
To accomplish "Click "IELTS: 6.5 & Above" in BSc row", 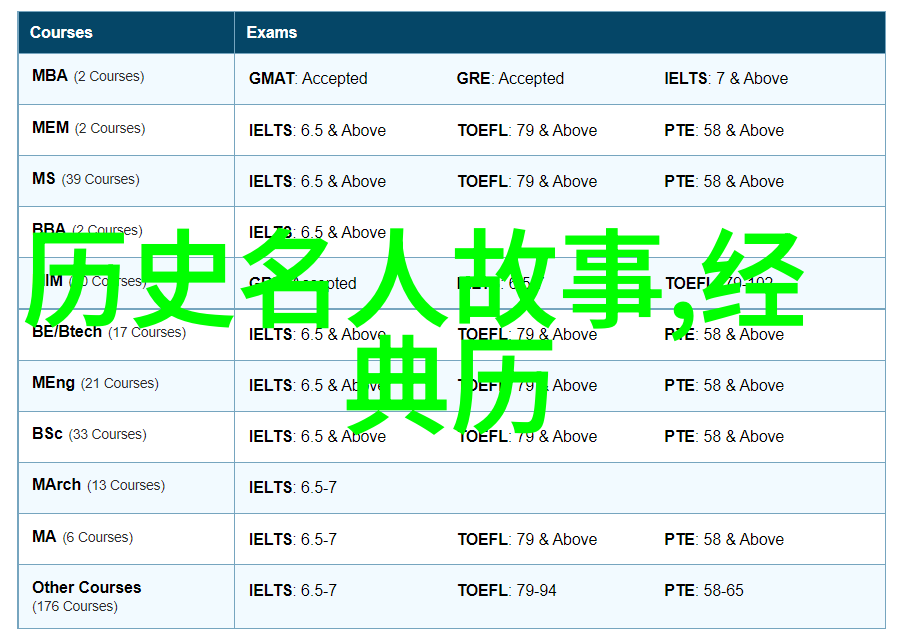I will [x=317, y=437].
